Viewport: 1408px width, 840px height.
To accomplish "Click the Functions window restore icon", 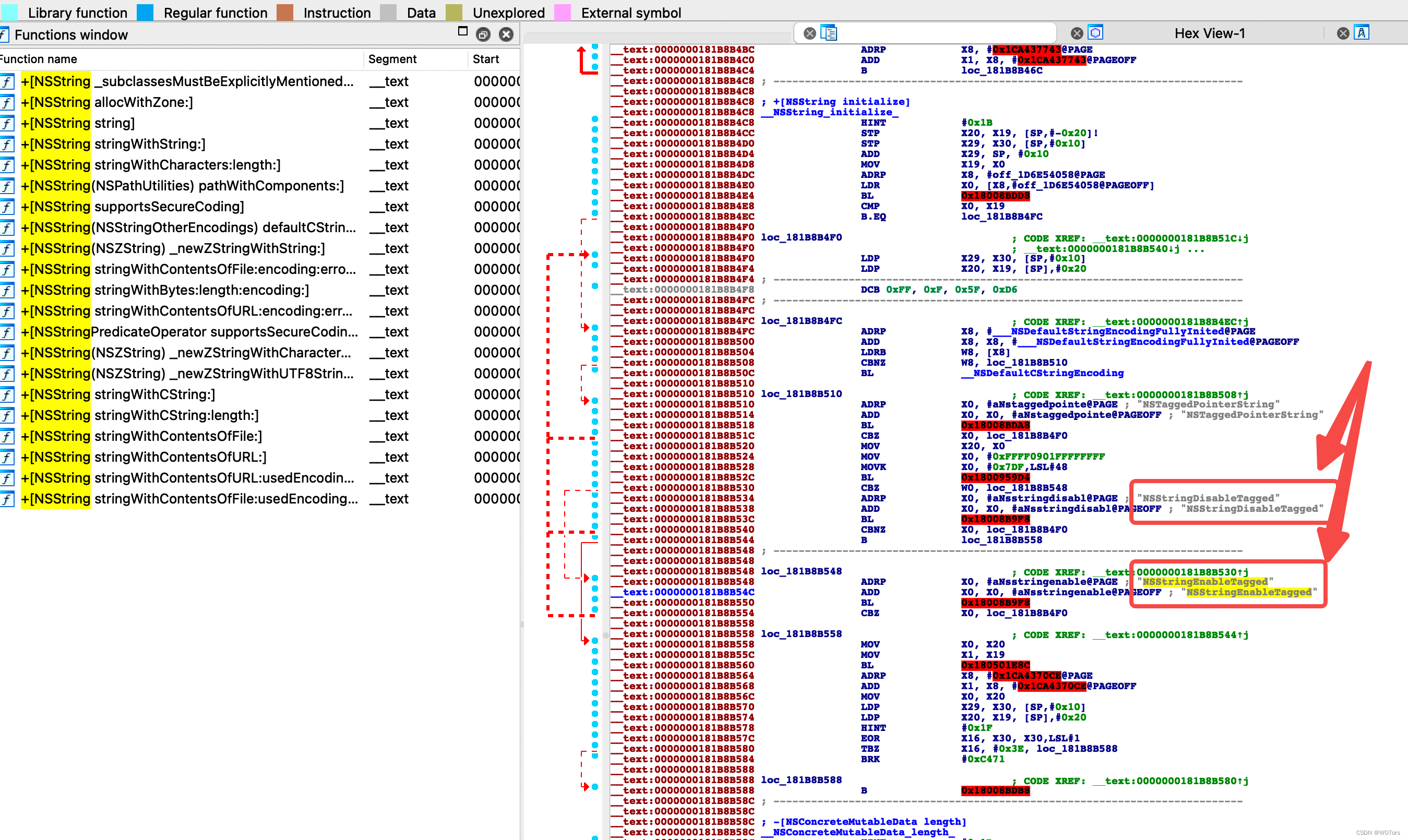I will [x=483, y=34].
